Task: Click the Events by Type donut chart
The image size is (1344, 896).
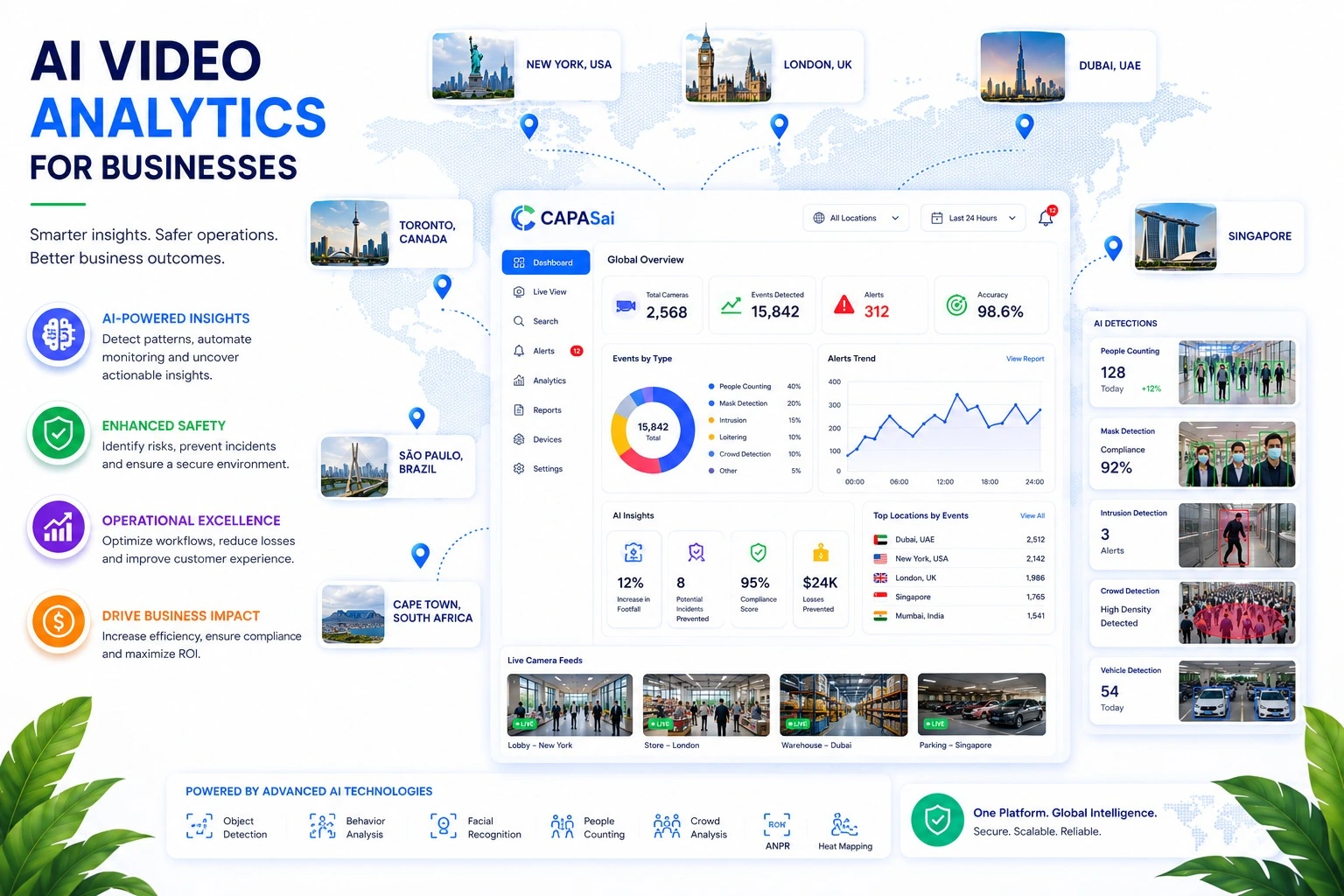Action: click(x=653, y=430)
